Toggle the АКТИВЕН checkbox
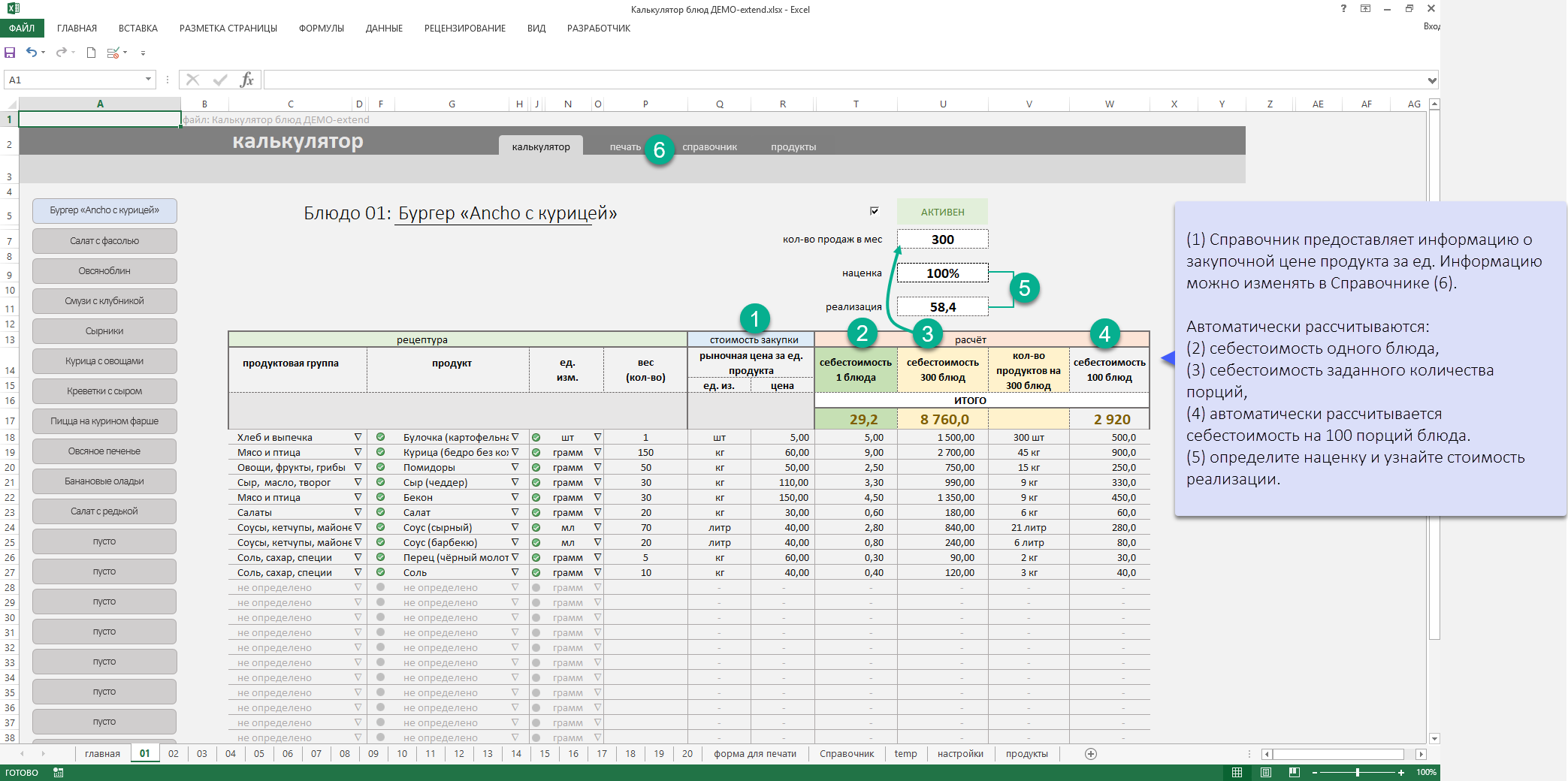The height and width of the screenshot is (781, 1568). tap(874, 211)
